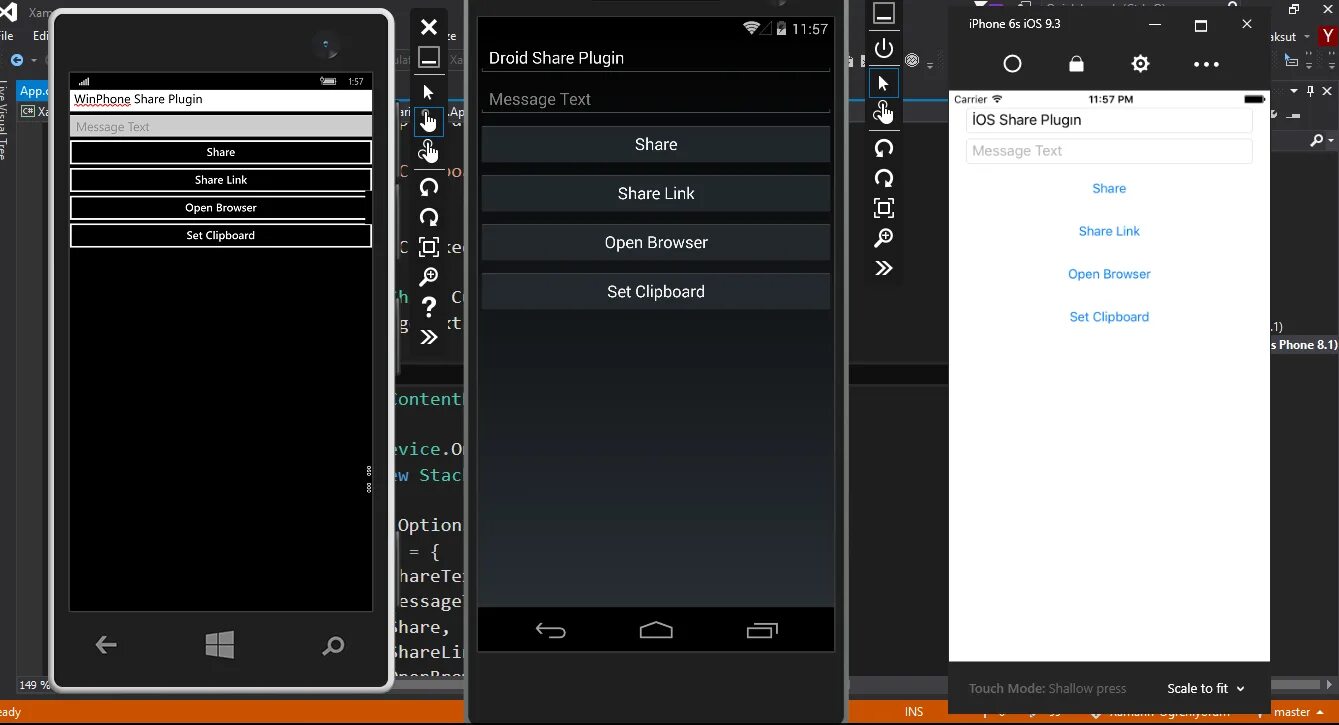Focus Message Text field in Droid app
Viewport: 1339px width, 725px height.
click(656, 99)
